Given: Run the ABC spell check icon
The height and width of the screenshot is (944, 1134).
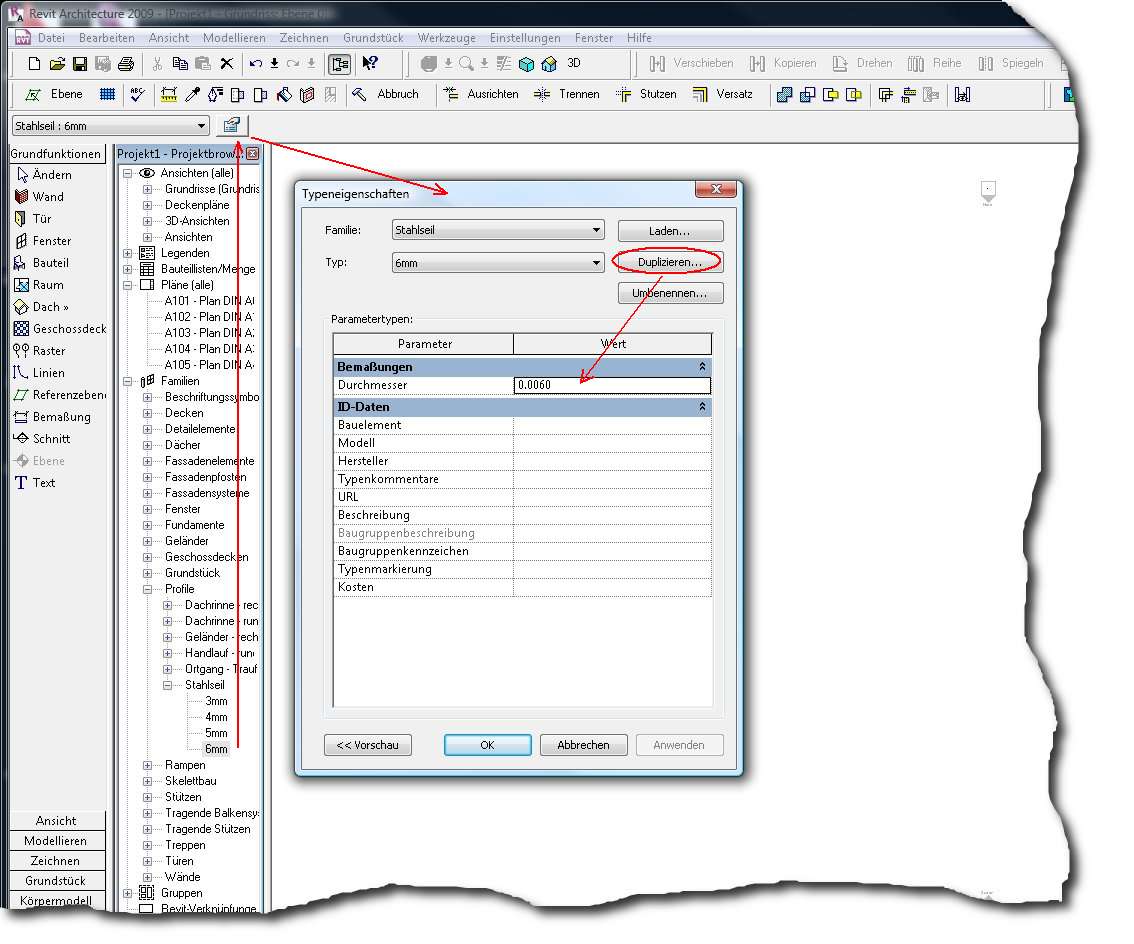Looking at the screenshot, I should [x=137, y=94].
